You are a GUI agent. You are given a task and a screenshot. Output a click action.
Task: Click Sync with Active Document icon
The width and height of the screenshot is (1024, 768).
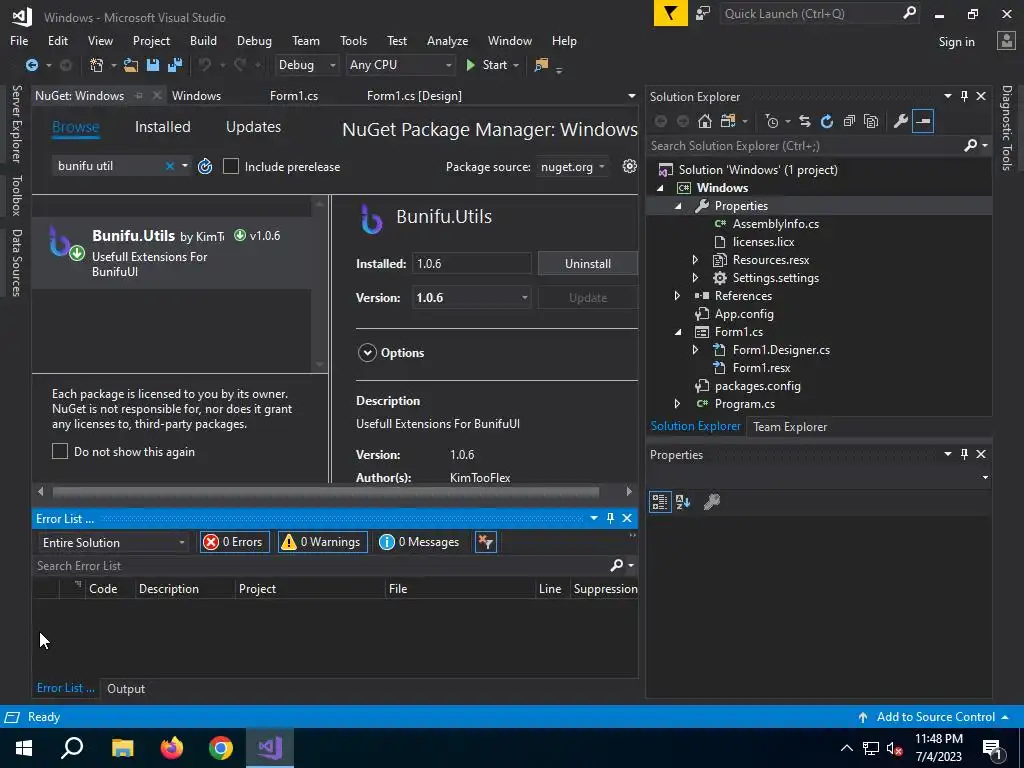tap(805, 121)
